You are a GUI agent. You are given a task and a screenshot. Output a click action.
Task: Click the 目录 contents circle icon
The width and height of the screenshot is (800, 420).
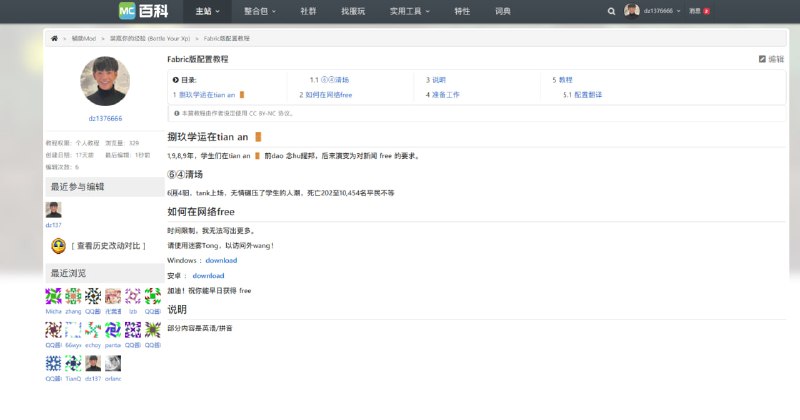pos(176,80)
